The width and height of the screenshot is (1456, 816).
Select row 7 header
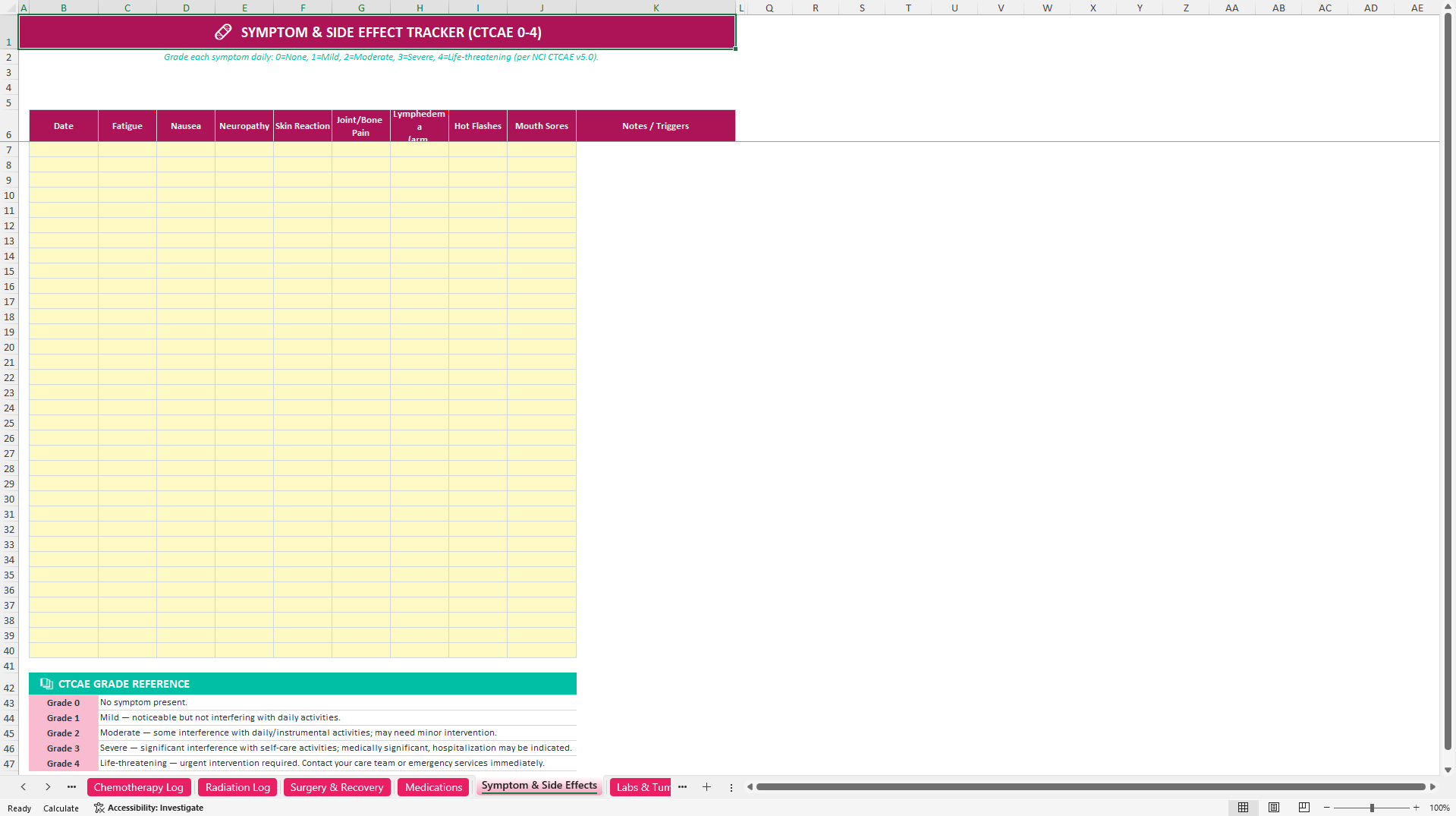(9, 150)
